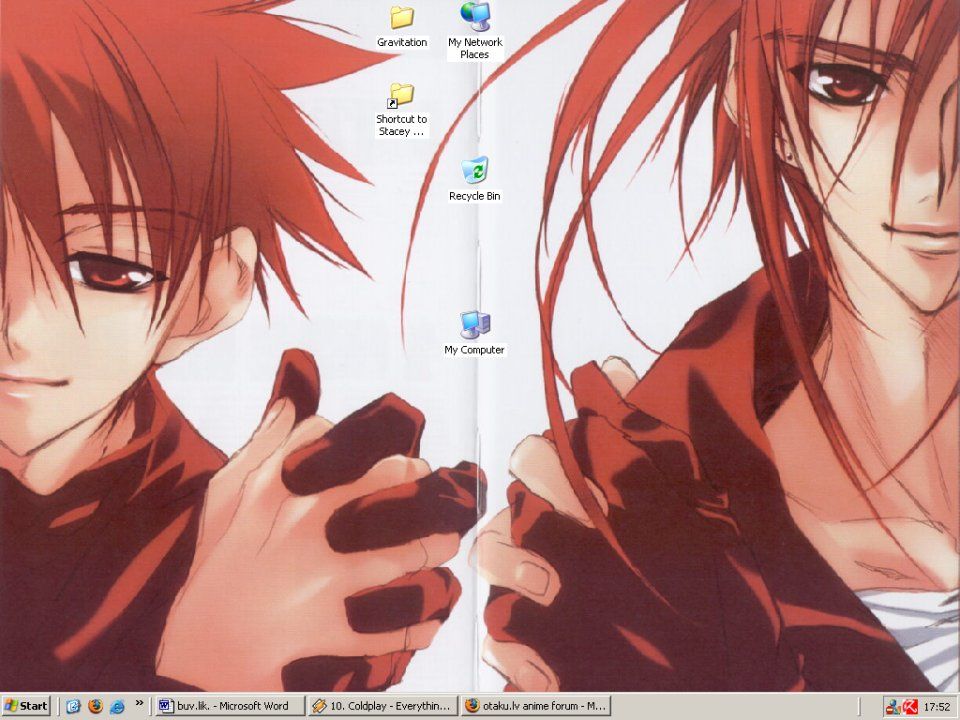Screen dimensions: 960x720
Task: Launch Firefox from the quick launch bar
Action: (95, 706)
